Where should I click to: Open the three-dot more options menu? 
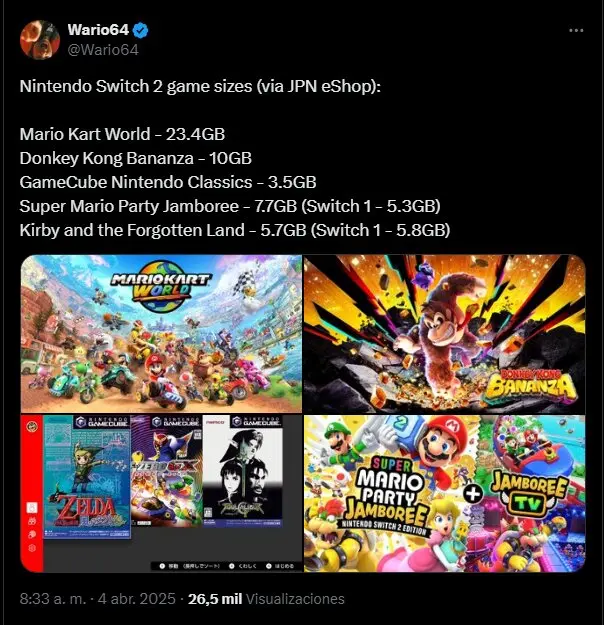click(x=576, y=30)
